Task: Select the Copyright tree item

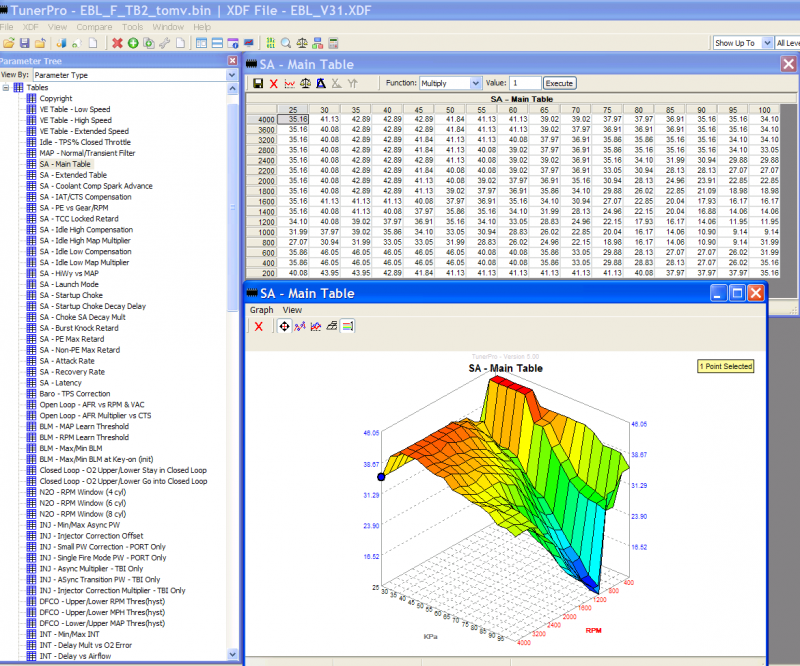Action: coord(56,98)
